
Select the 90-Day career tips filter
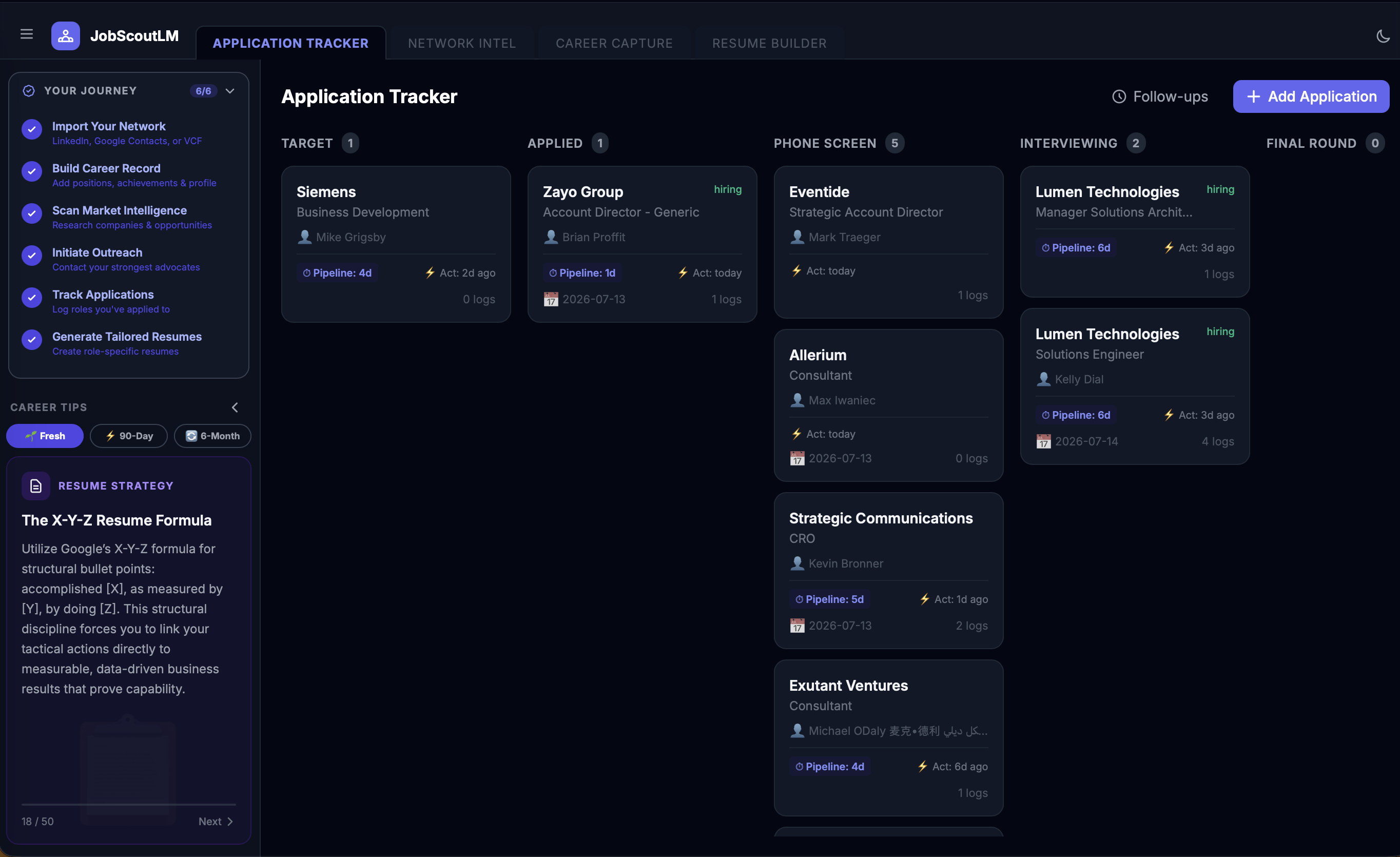129,436
